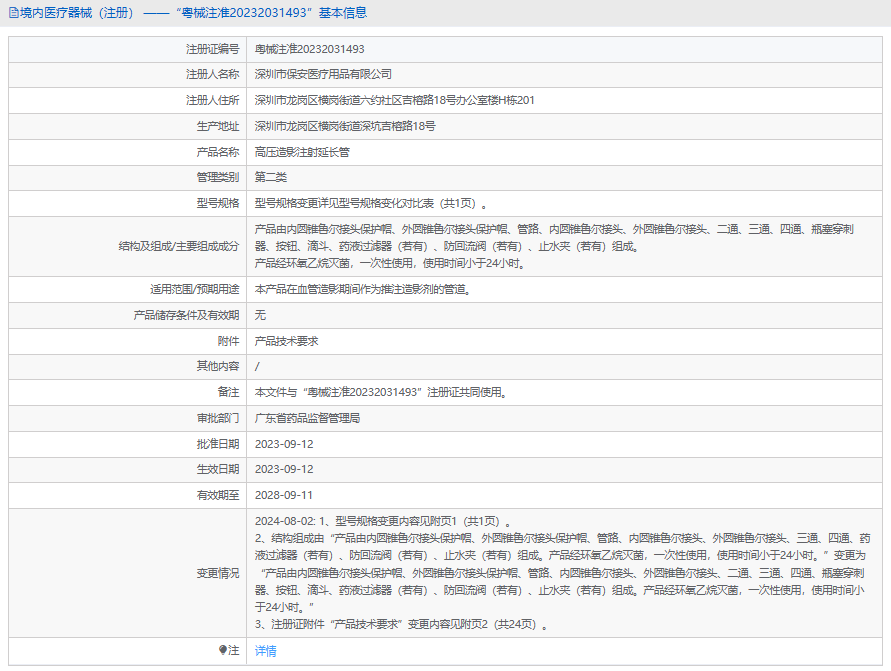Select the 生效日期 value 2023-09-12
This screenshot has width=891, height=671.
click(284, 469)
